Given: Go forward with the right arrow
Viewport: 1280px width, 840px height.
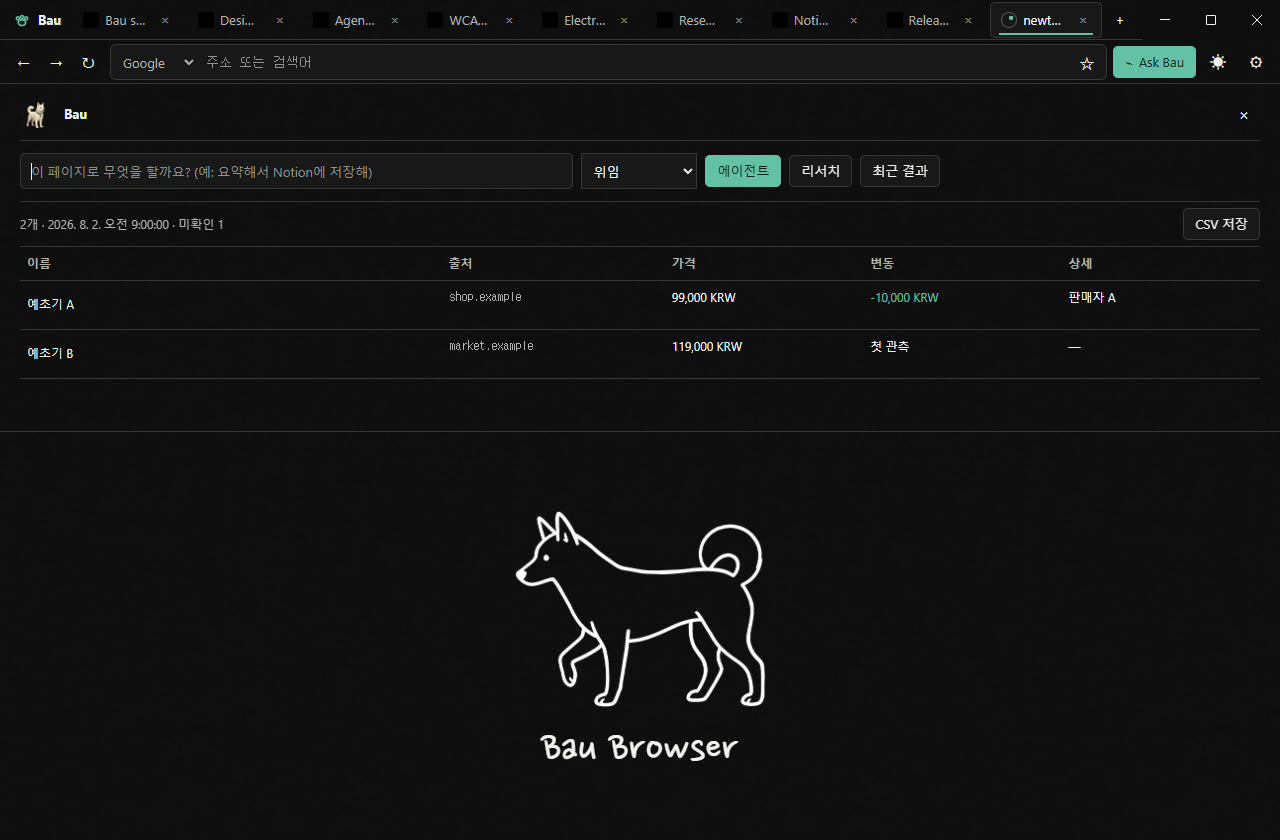Looking at the screenshot, I should click(x=56, y=63).
